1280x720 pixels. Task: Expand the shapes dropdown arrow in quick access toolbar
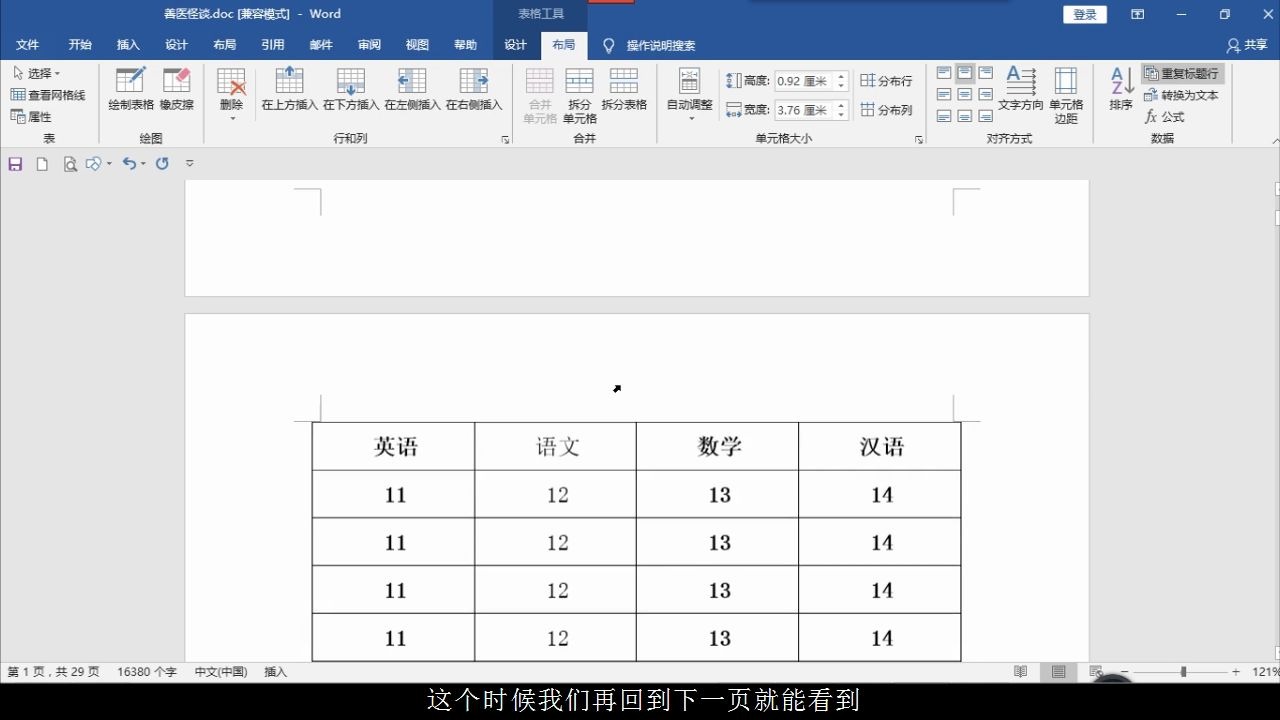tap(109, 164)
